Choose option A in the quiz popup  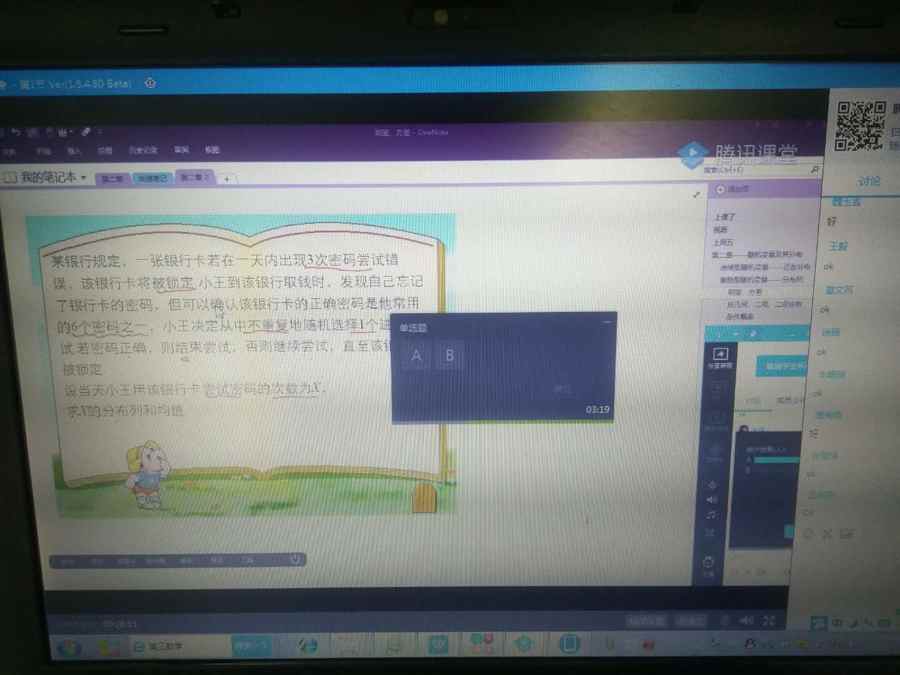(x=416, y=356)
